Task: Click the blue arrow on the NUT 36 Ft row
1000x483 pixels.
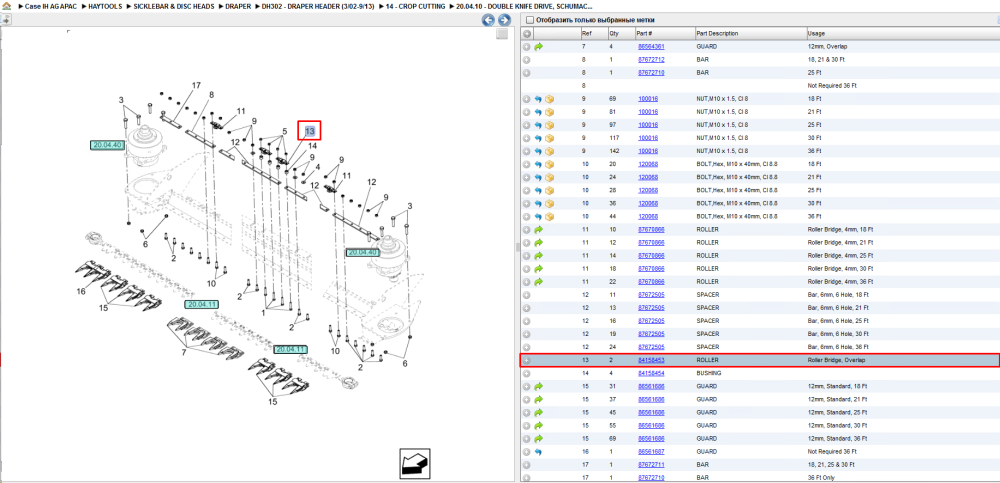Action: [x=538, y=151]
